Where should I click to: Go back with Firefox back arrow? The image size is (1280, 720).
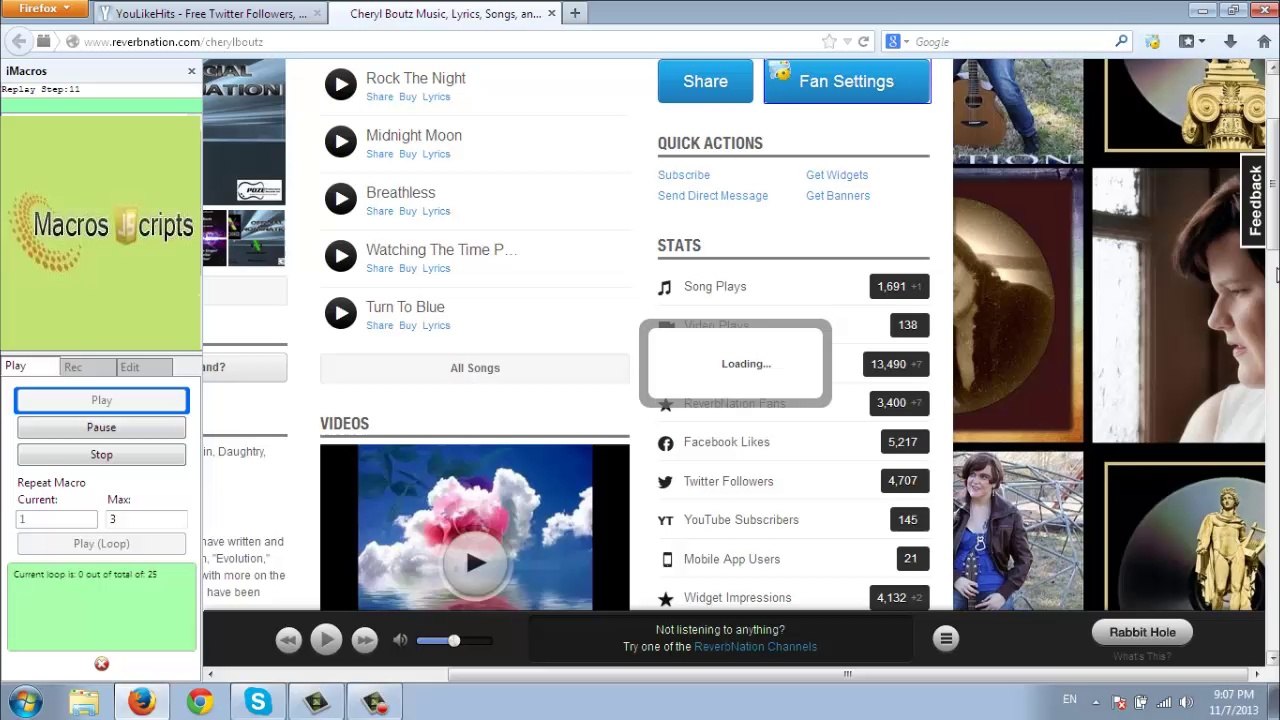click(18, 41)
